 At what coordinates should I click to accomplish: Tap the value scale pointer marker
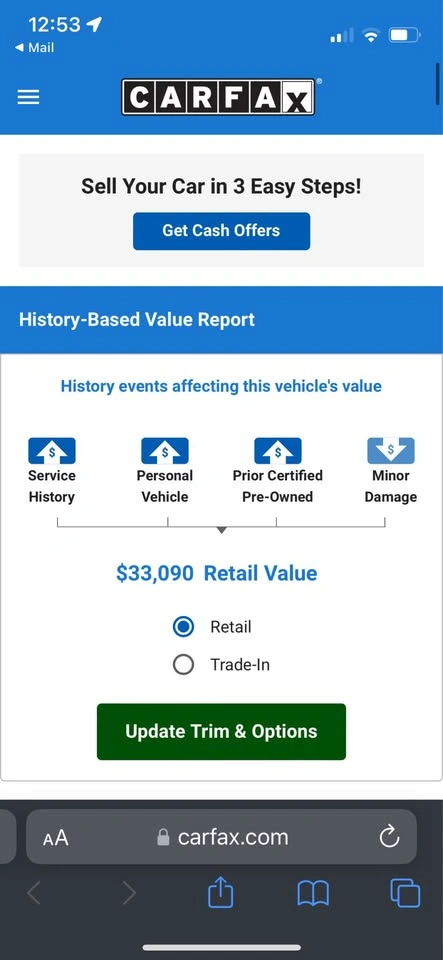(x=222, y=530)
